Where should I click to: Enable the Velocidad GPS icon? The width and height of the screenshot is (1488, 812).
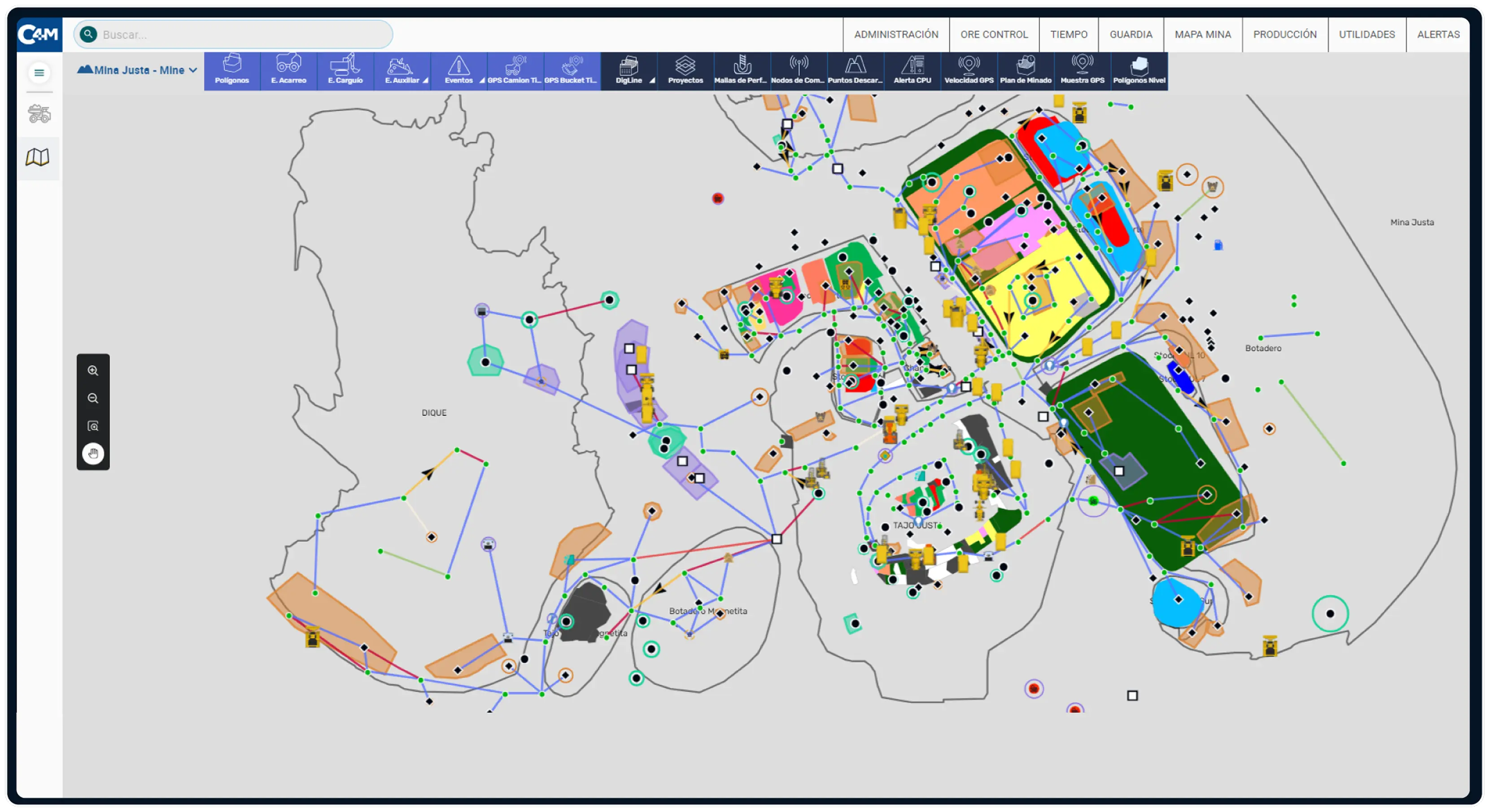click(969, 65)
